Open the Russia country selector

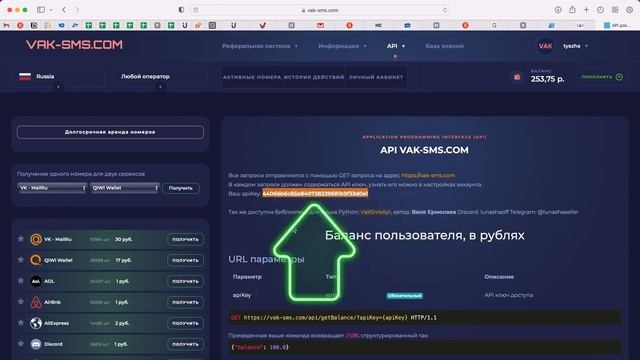58,77
